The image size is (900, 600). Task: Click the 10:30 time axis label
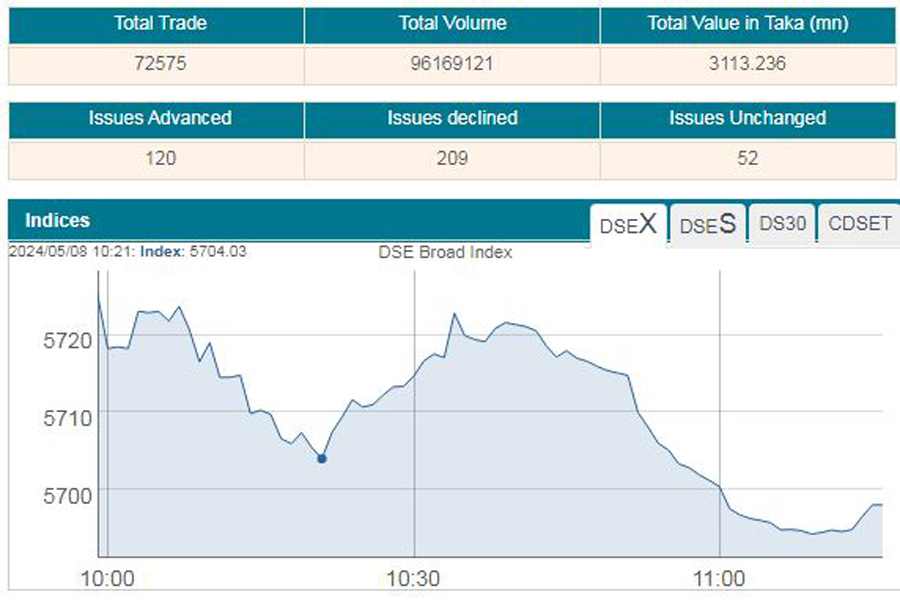[x=414, y=579]
